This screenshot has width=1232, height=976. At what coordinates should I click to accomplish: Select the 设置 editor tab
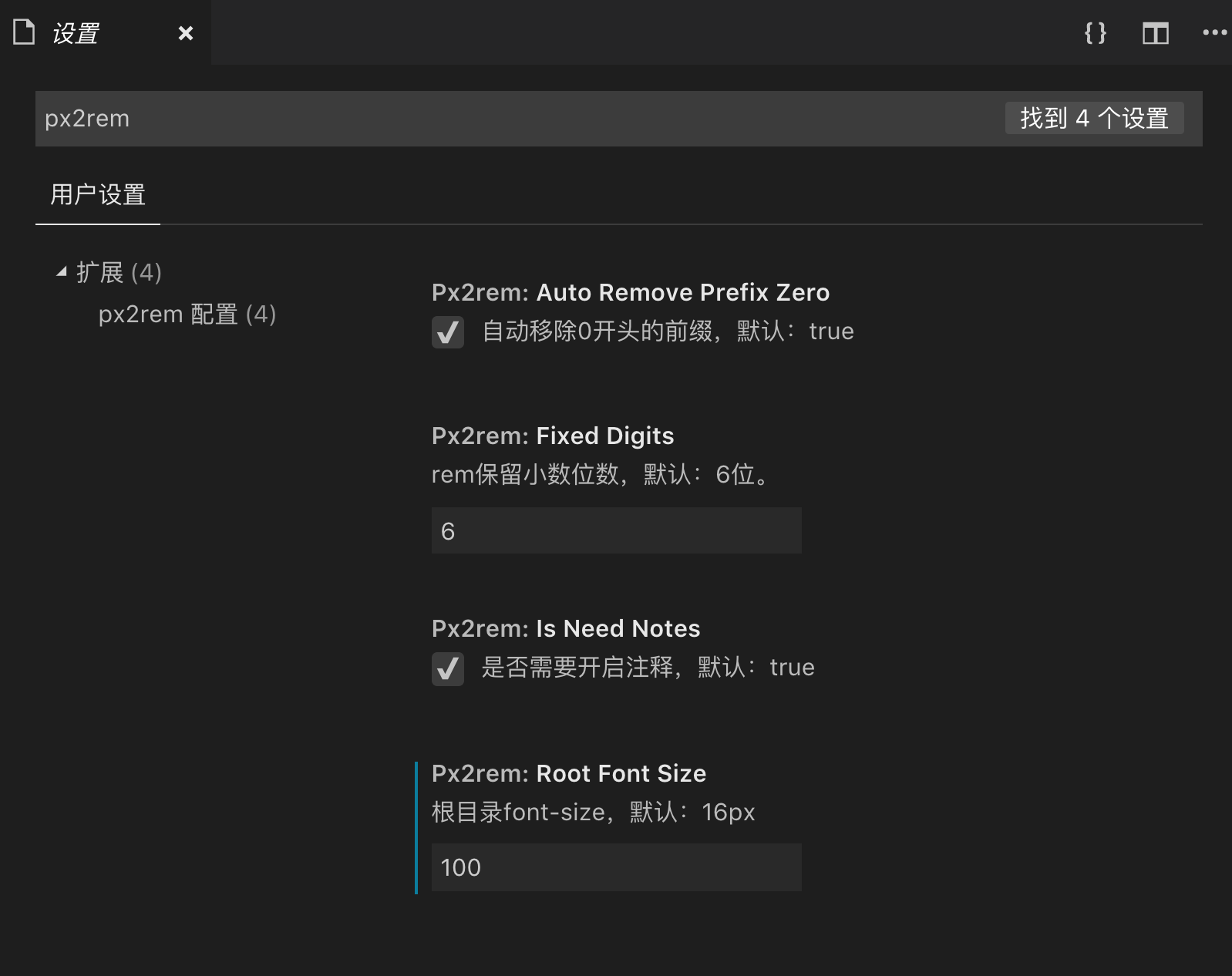76,33
